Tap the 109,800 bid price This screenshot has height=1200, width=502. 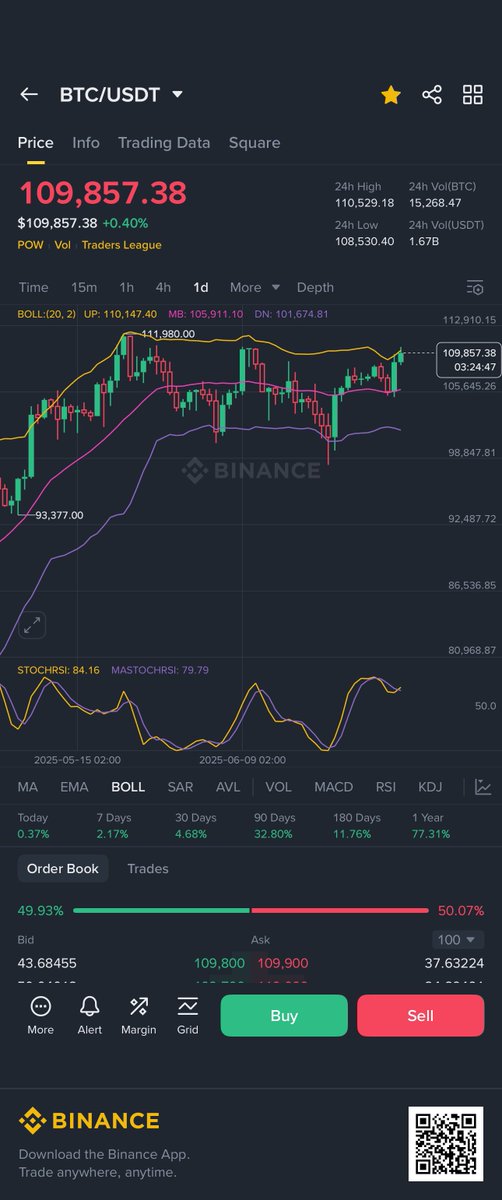[x=219, y=963]
